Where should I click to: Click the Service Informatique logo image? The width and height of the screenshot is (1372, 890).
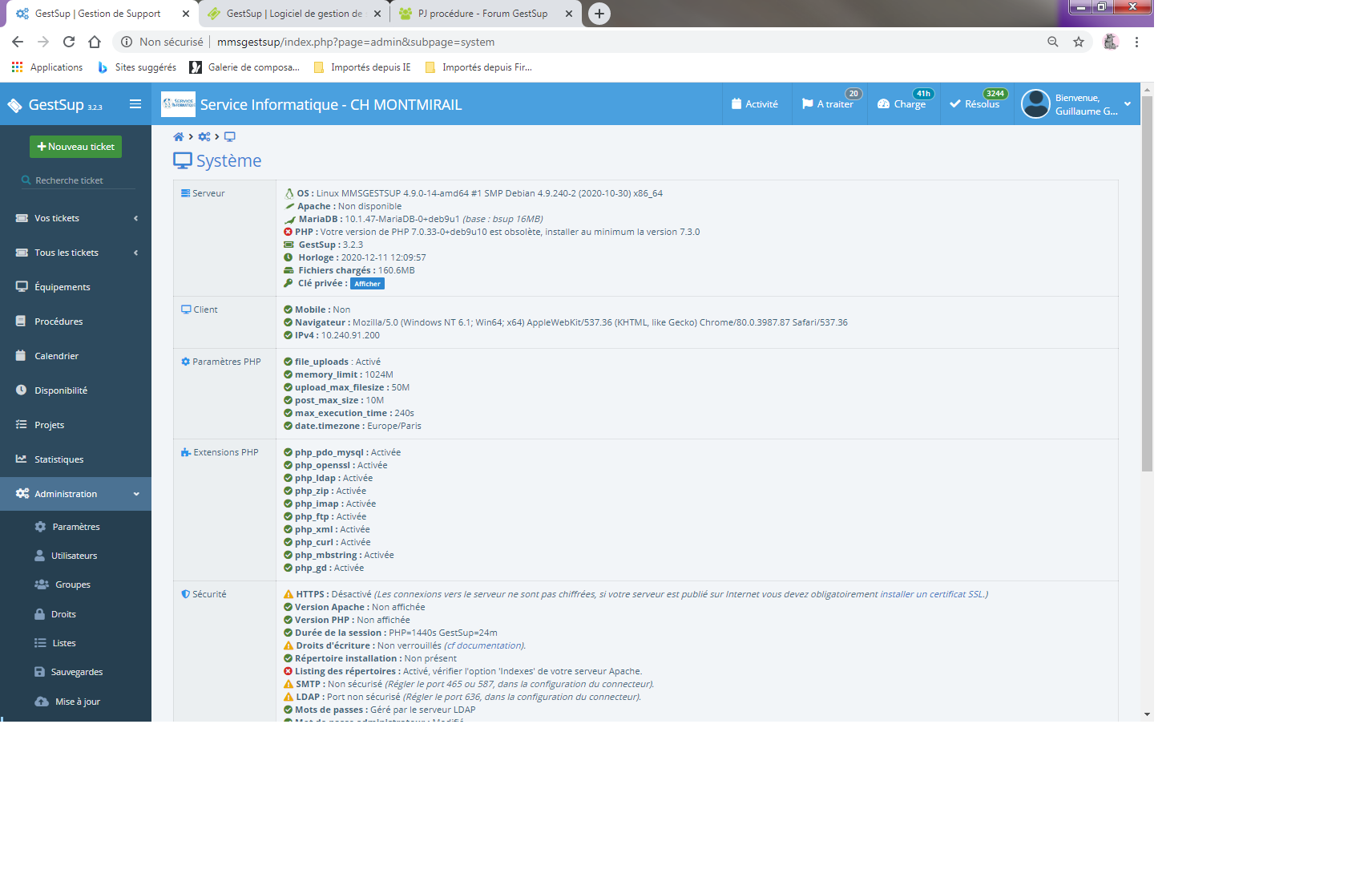[178, 104]
